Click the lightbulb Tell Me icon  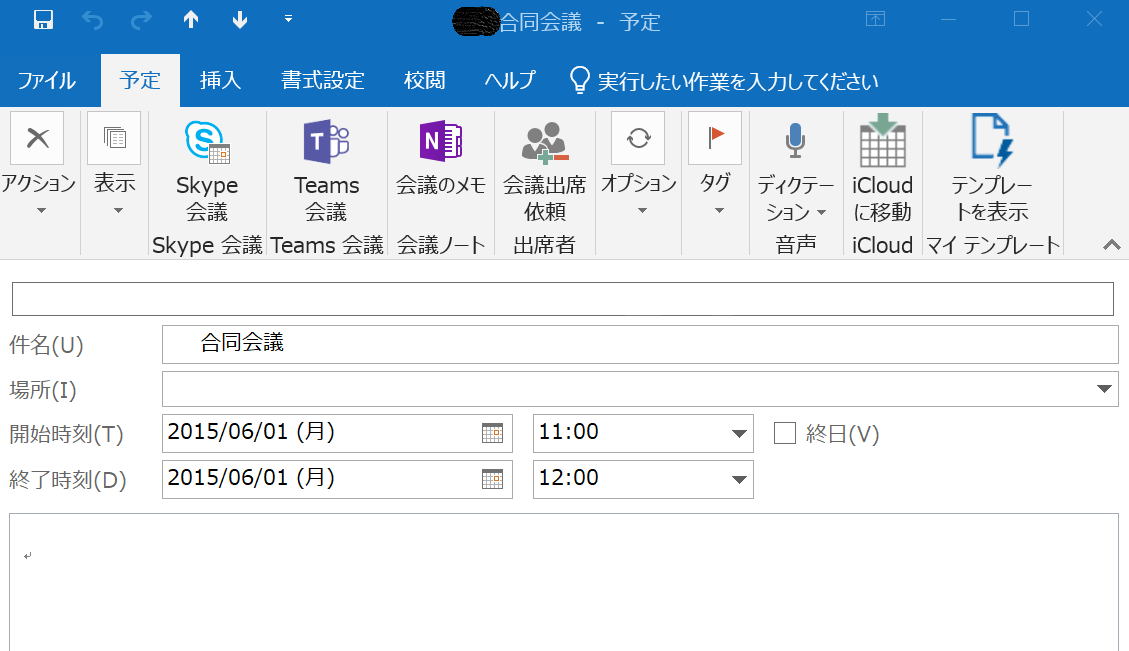click(580, 81)
